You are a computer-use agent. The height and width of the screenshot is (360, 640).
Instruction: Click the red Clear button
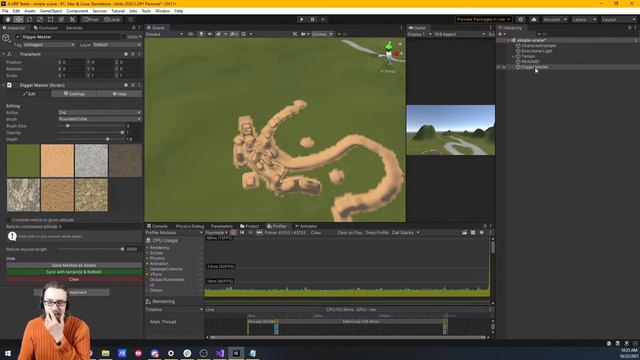[x=74, y=280]
